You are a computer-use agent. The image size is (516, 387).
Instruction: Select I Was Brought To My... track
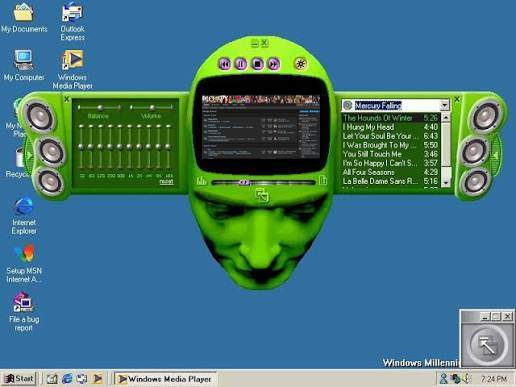click(390, 145)
